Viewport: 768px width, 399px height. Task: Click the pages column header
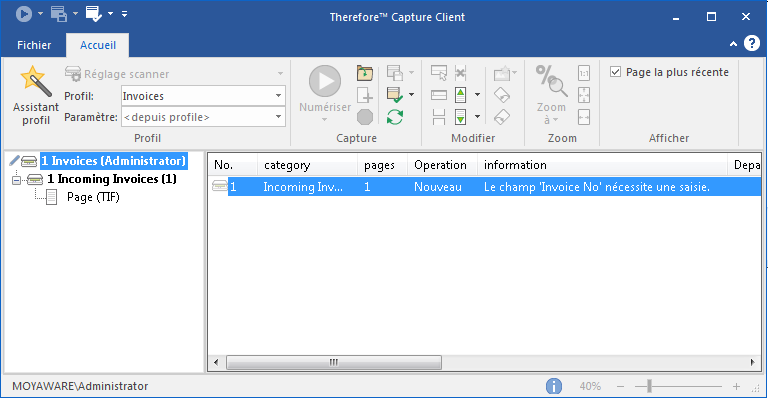383,165
